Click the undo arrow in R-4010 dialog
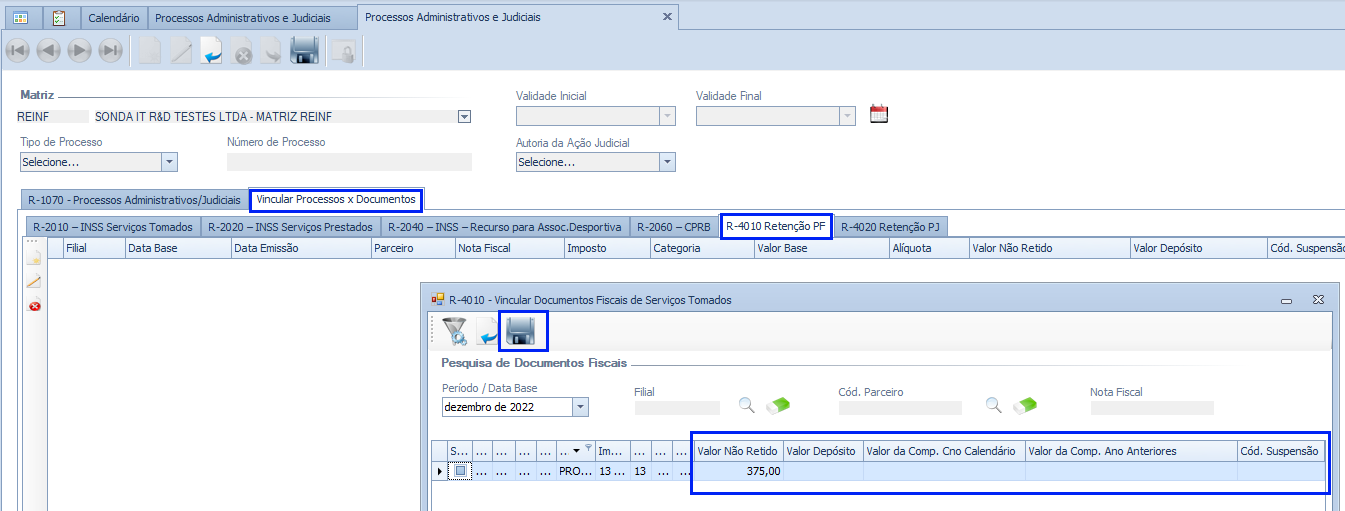 (x=489, y=334)
